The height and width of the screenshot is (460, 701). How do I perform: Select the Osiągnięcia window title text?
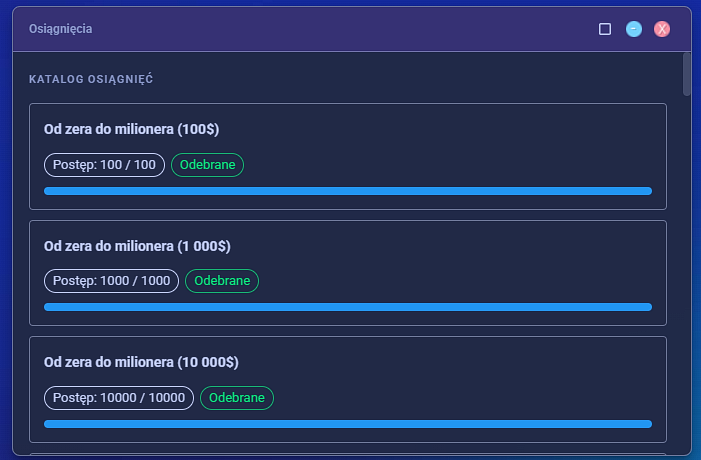coord(60,29)
